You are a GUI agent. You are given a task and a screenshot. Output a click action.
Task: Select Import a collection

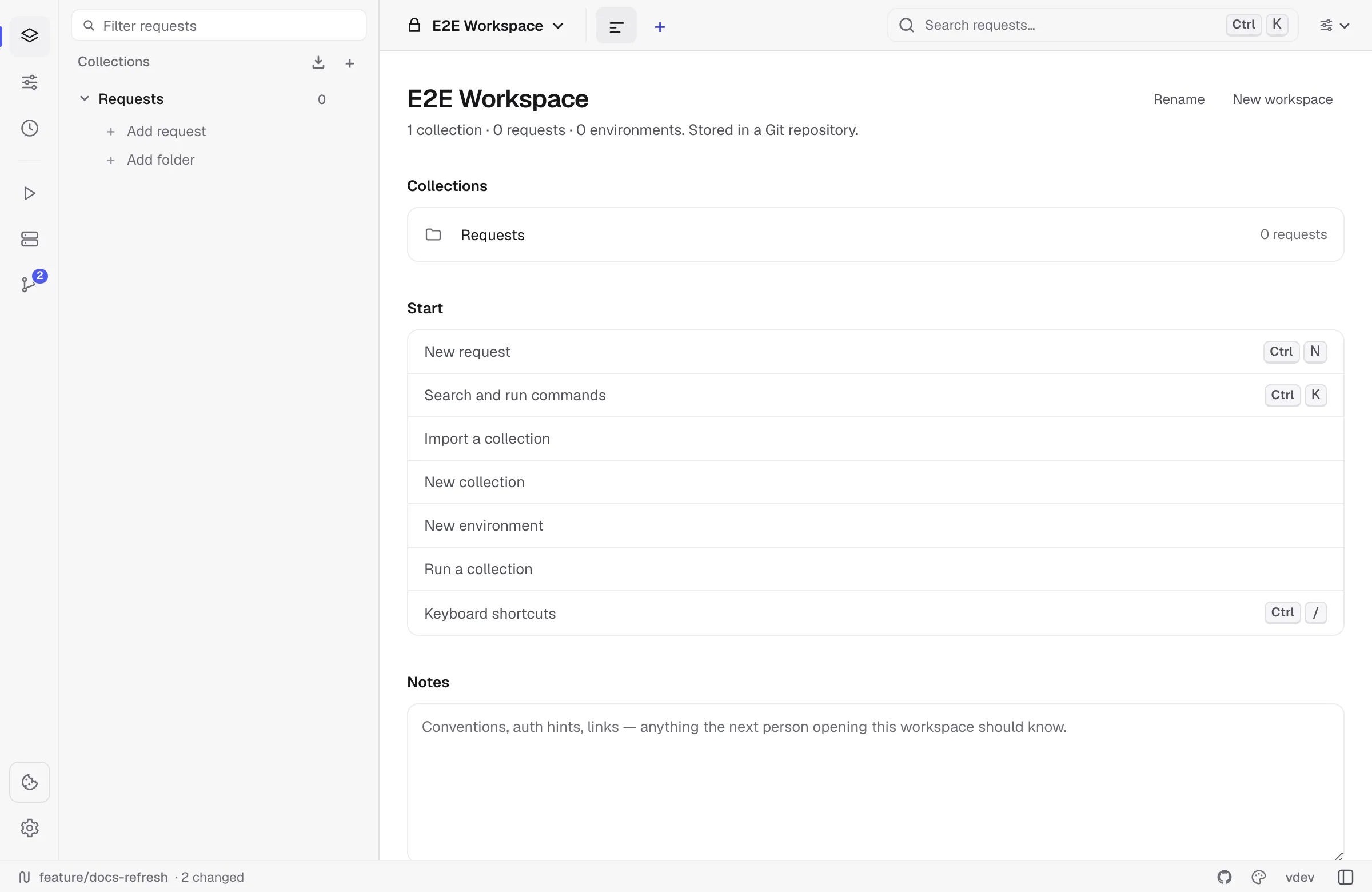tap(875, 439)
